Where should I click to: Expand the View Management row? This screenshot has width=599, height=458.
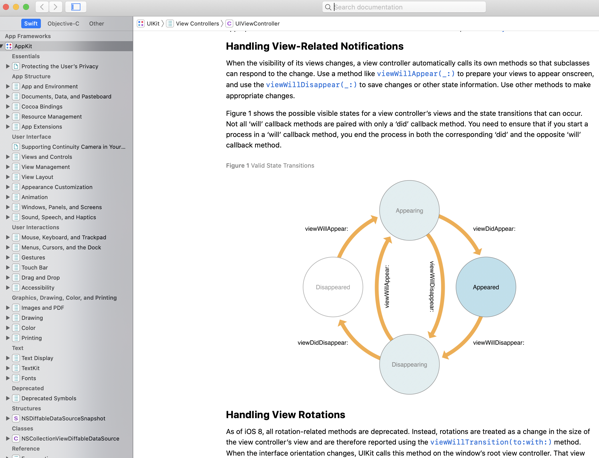[x=8, y=167]
